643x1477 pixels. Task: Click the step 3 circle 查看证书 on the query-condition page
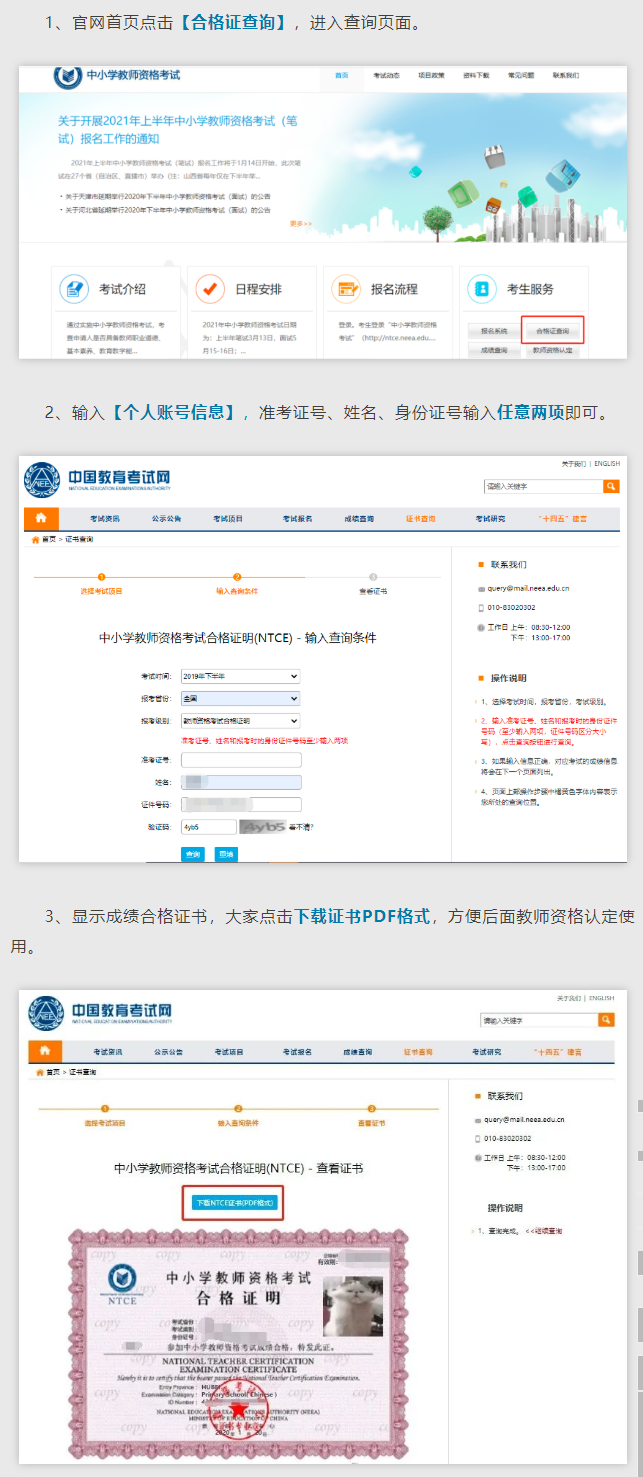click(373, 577)
